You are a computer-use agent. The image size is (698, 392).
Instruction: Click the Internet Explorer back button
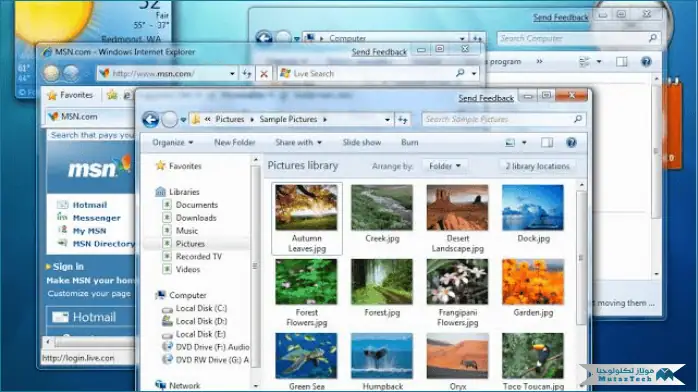coord(51,73)
